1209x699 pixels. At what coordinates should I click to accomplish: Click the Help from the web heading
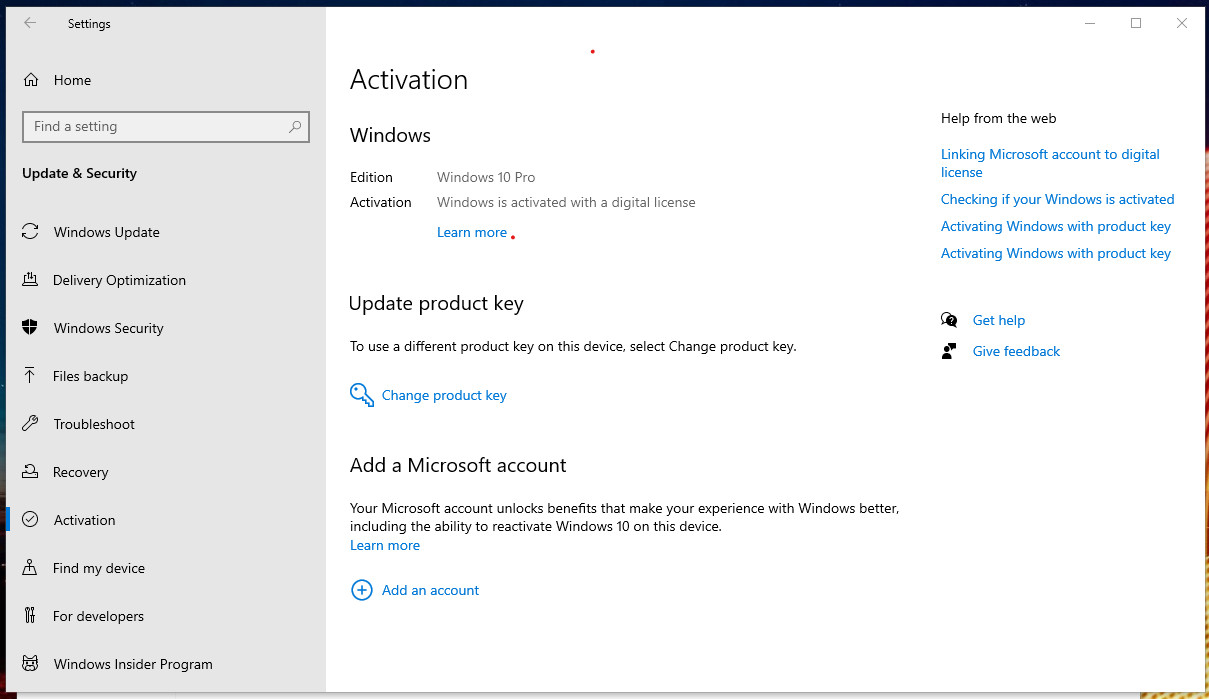[998, 118]
